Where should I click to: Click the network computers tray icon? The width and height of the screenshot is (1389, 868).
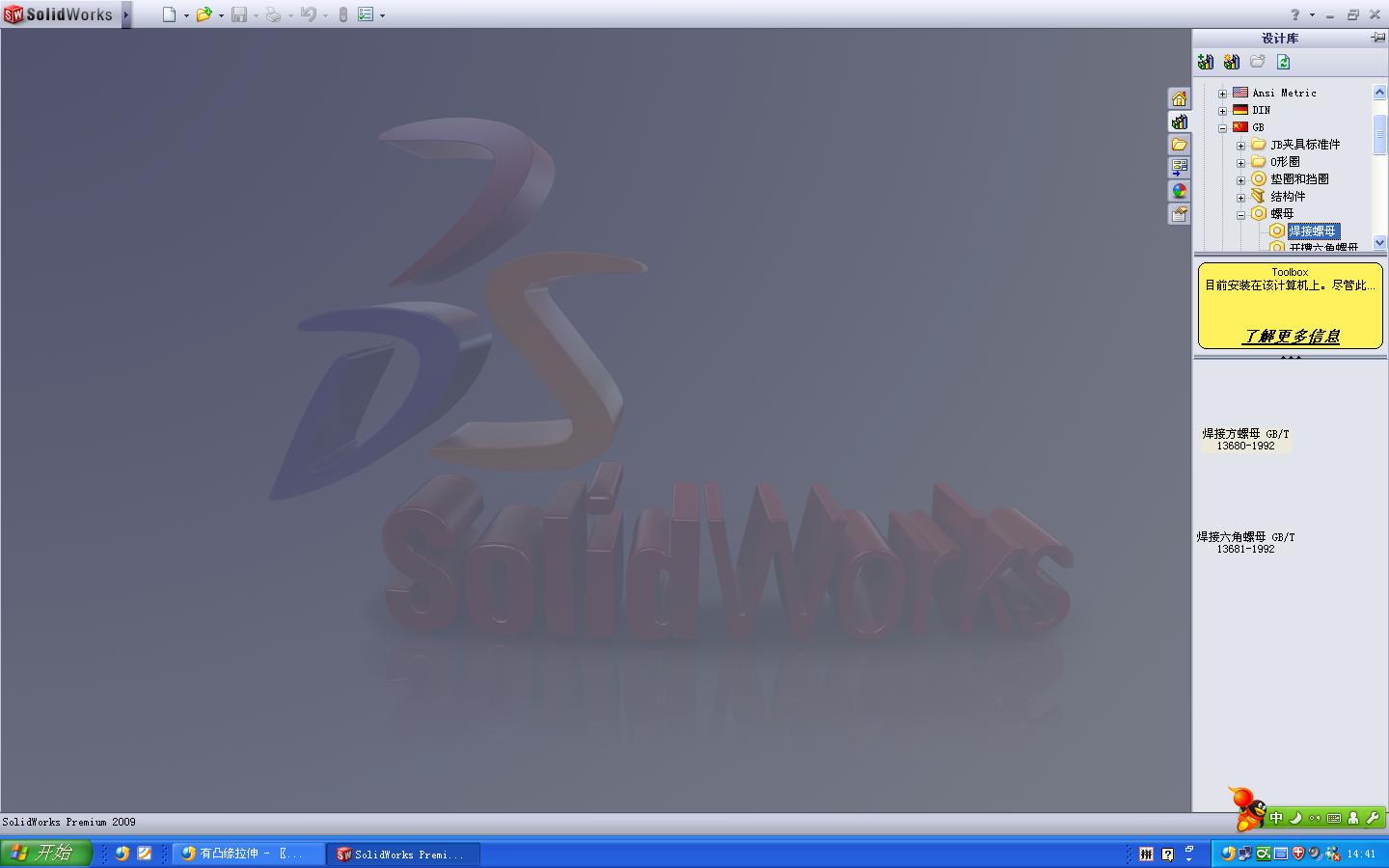pos(1245,854)
